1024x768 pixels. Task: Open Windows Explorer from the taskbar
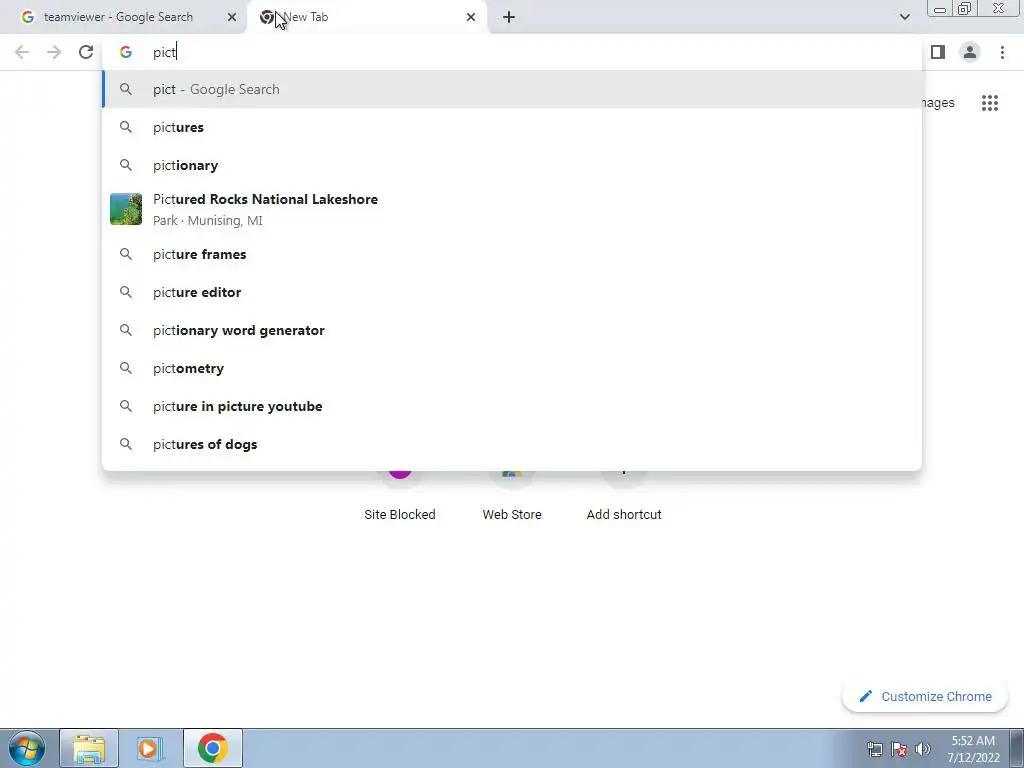[89, 748]
